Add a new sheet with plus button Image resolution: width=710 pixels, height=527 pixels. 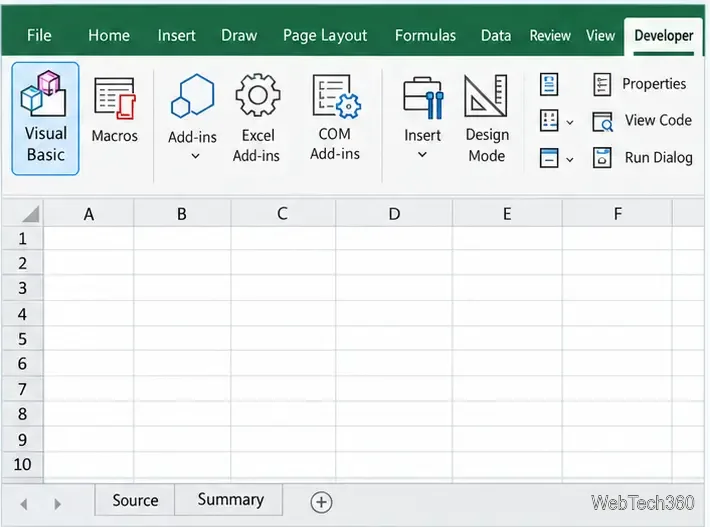coord(321,502)
